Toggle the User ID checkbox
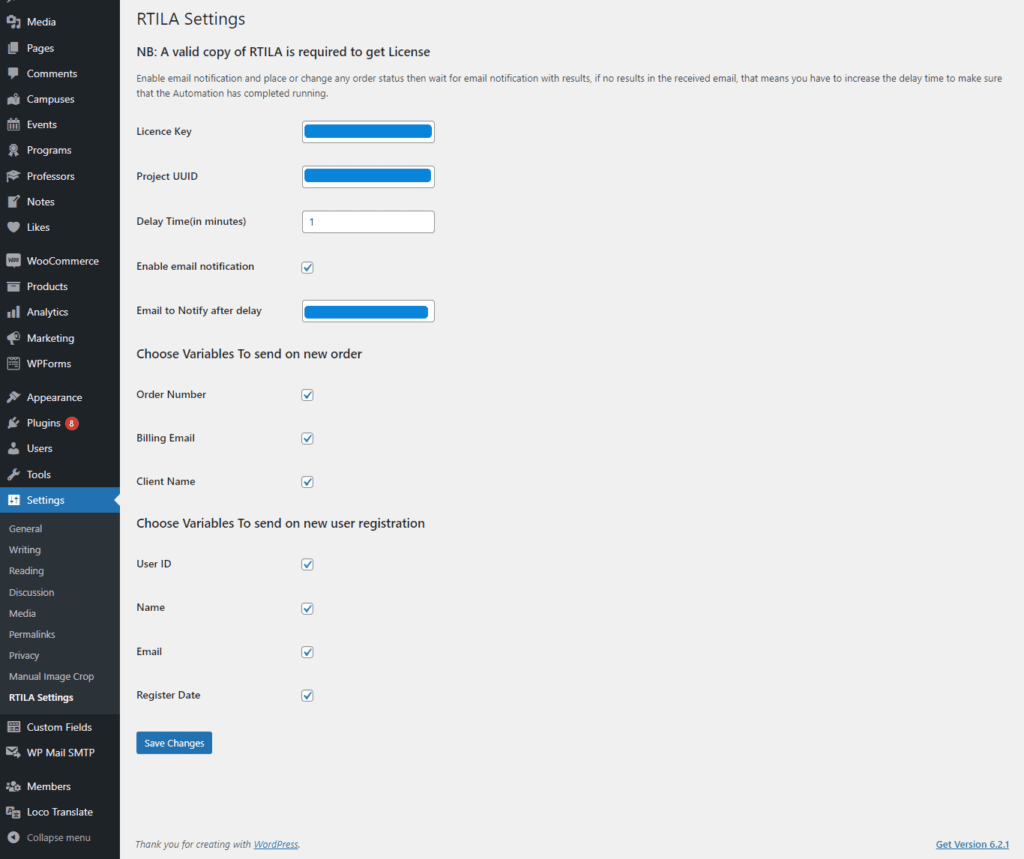This screenshot has height=859, width=1024. pos(307,564)
